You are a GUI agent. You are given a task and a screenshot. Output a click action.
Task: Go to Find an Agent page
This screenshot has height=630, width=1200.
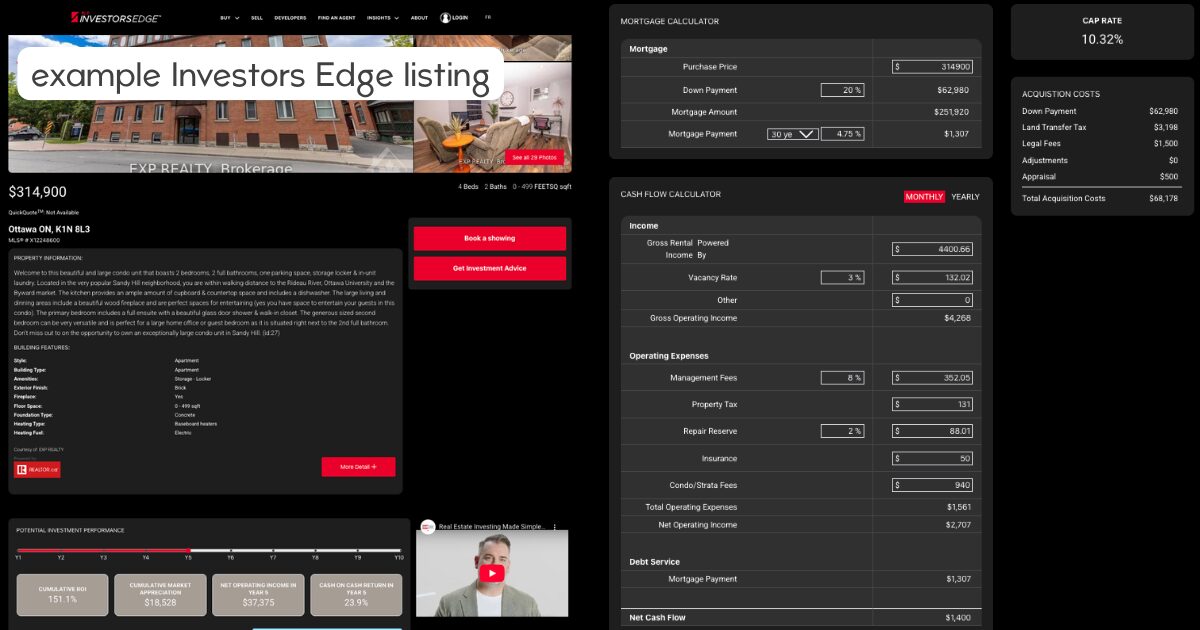point(335,17)
